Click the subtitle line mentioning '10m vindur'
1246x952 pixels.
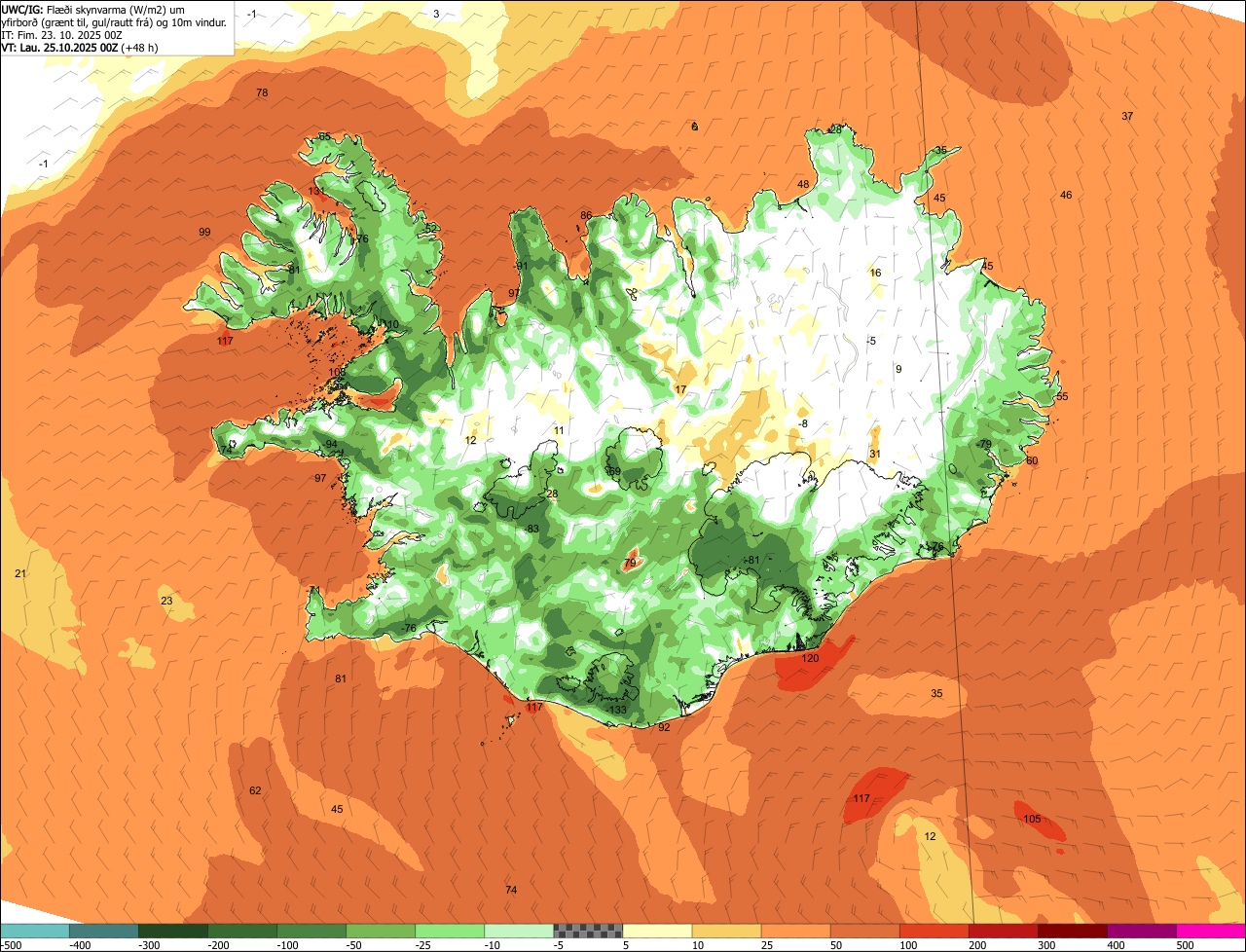114,21
